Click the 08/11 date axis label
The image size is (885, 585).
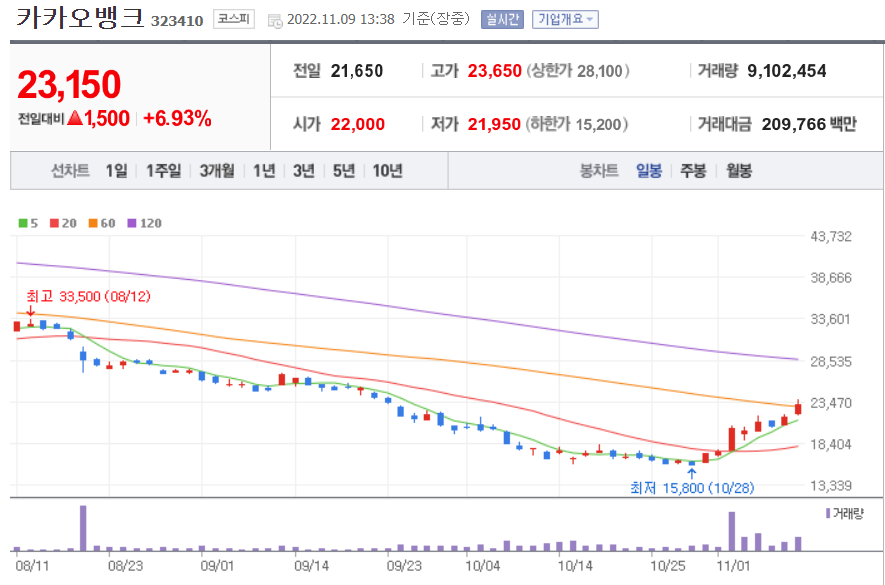coord(32,566)
